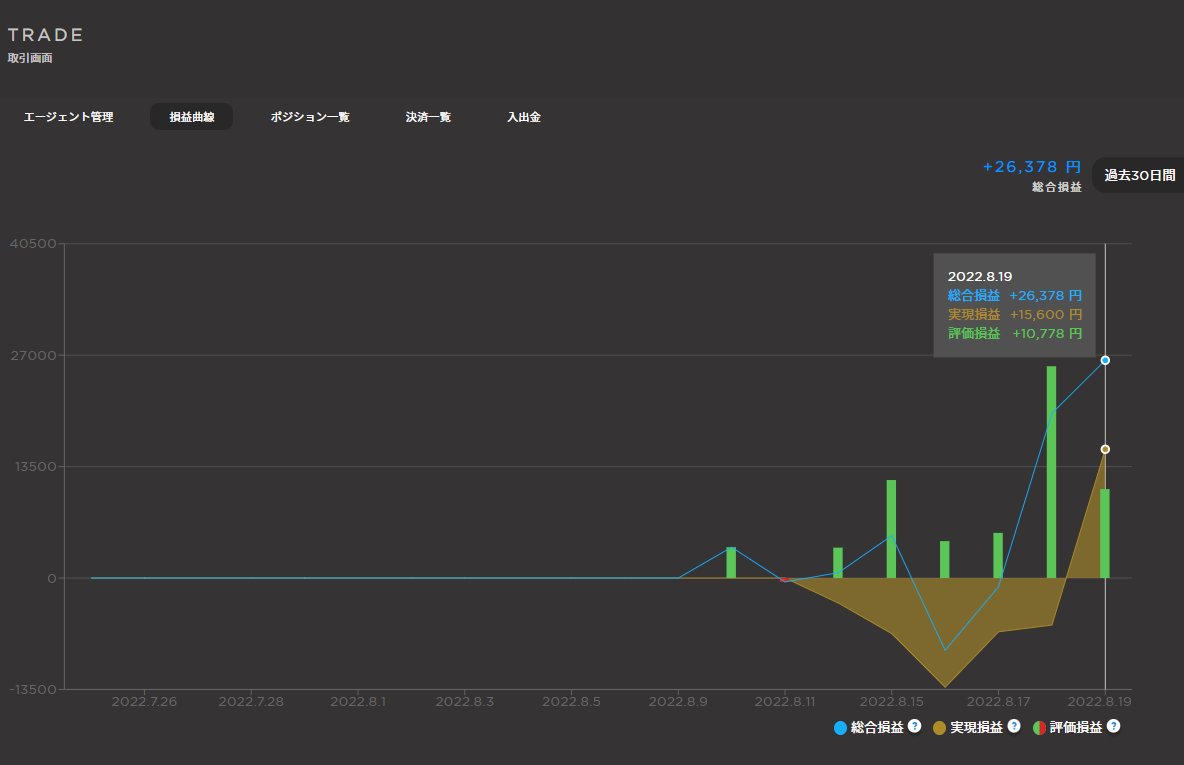
Task: Toggle the blue 総合損益 legend dot
Action: [x=840, y=728]
